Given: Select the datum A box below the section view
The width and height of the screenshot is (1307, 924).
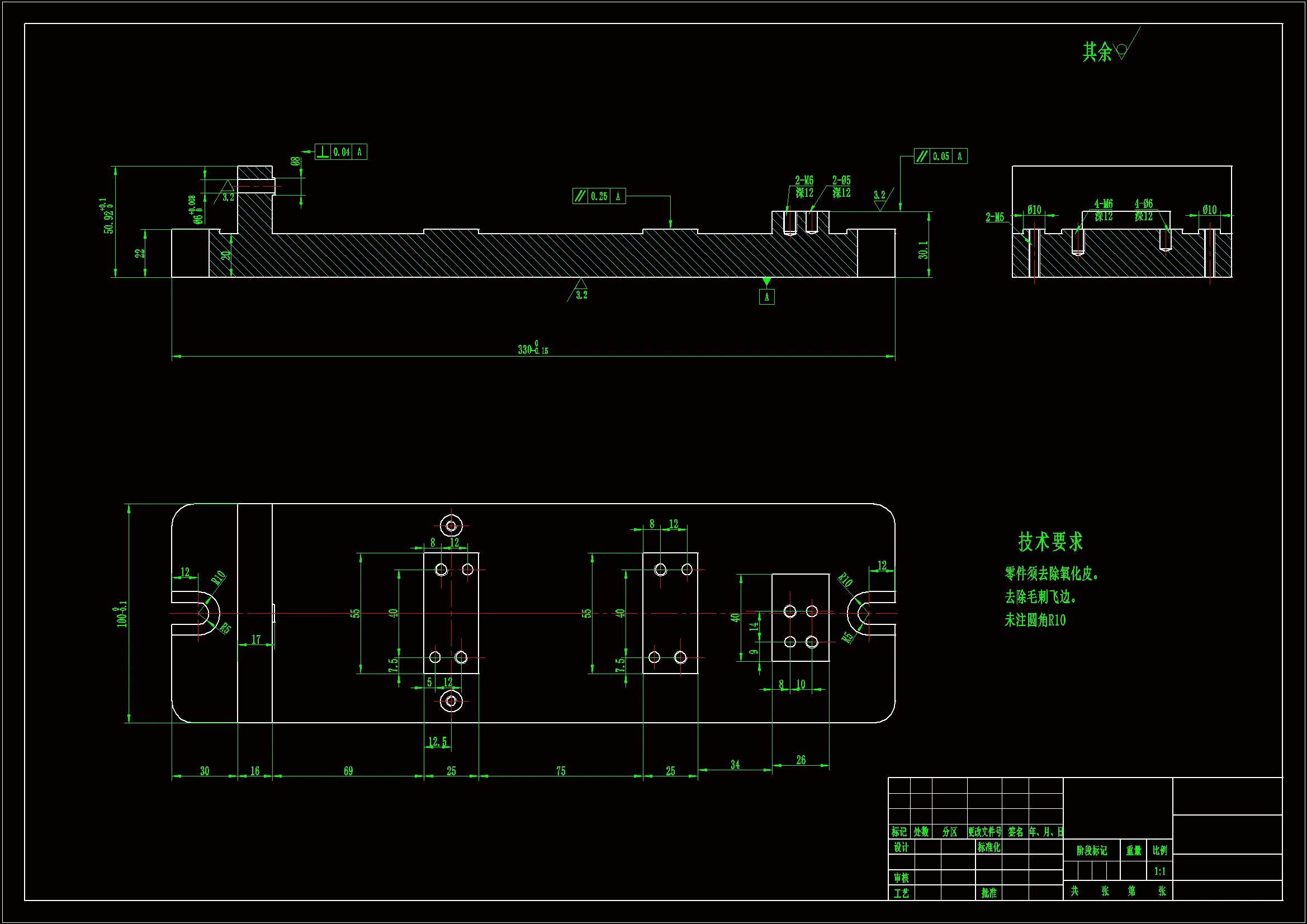Looking at the screenshot, I should pyautogui.click(x=766, y=297).
